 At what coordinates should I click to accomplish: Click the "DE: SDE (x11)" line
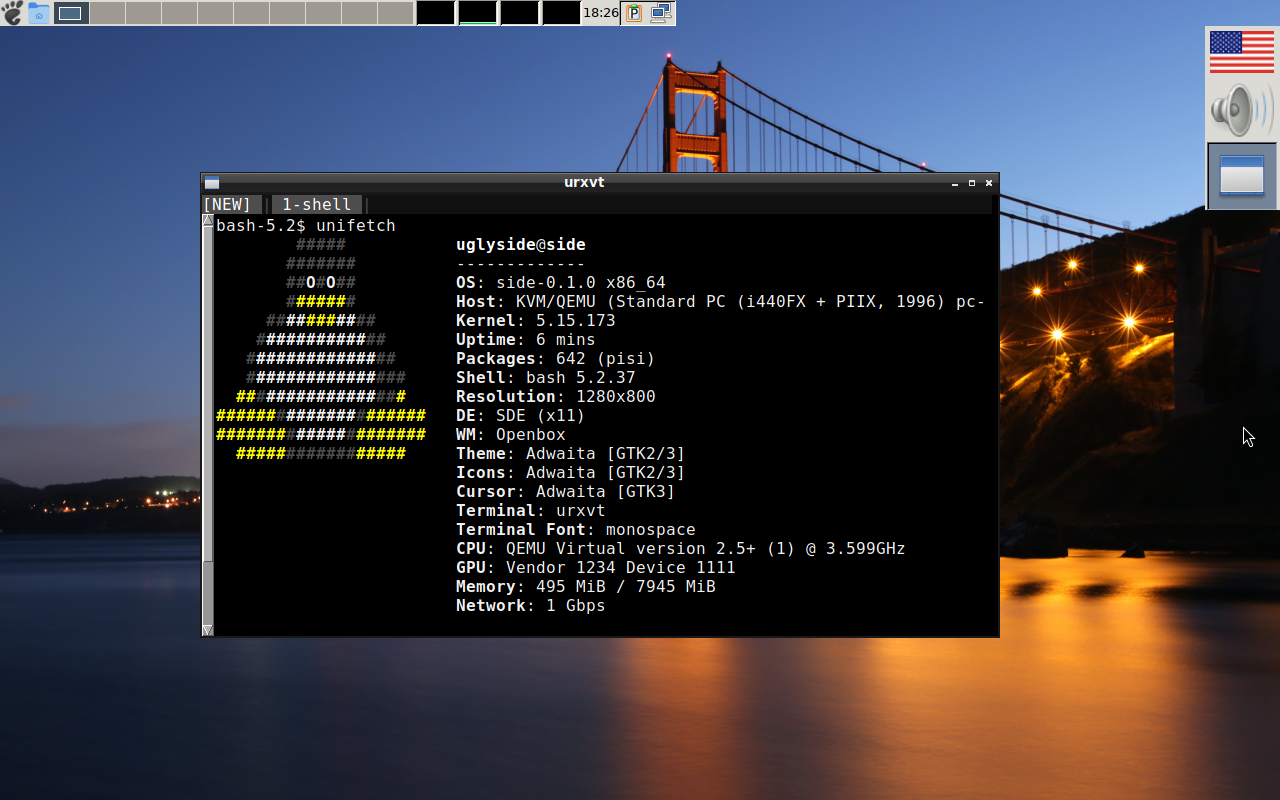pos(521,416)
